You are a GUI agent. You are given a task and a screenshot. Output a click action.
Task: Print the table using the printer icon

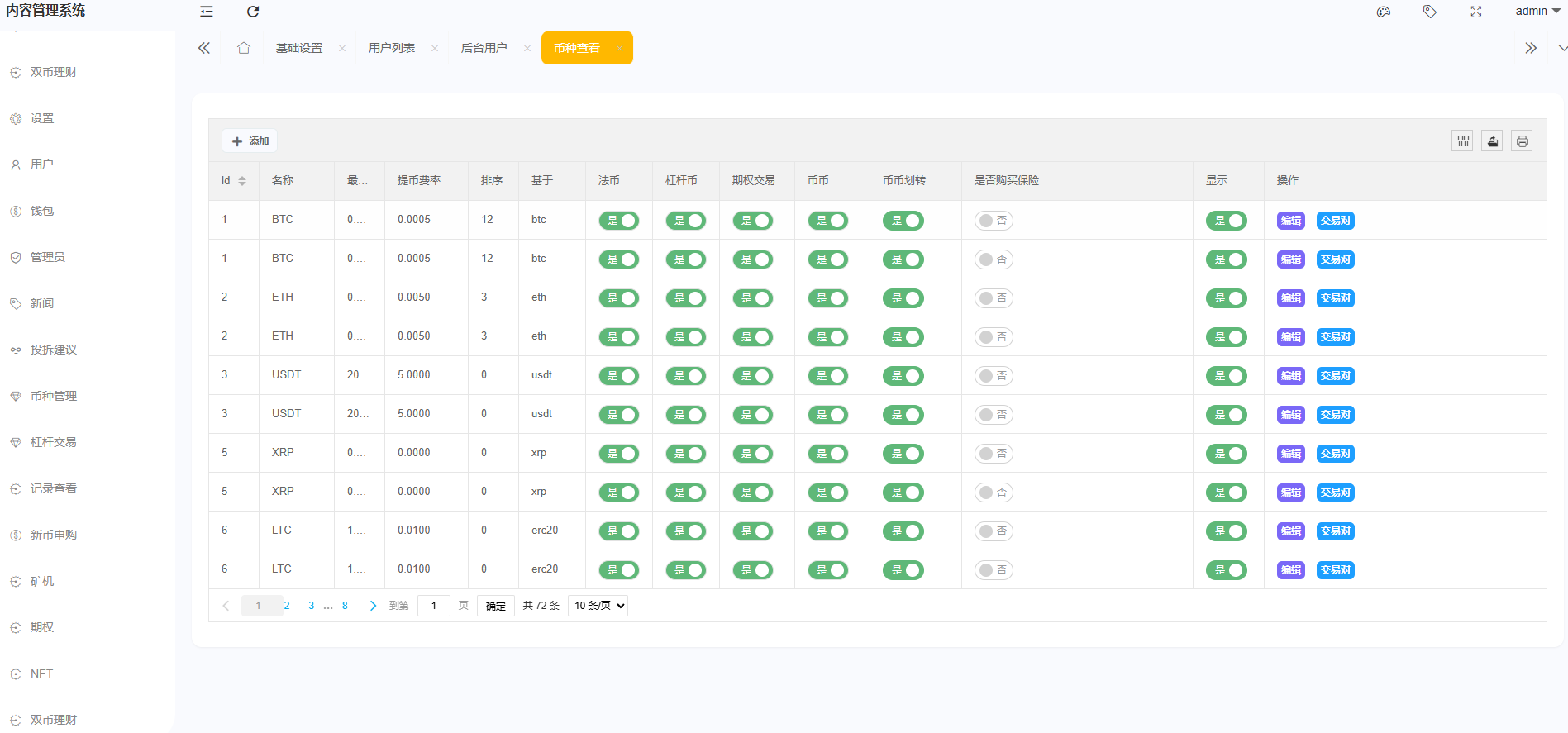[1522, 141]
